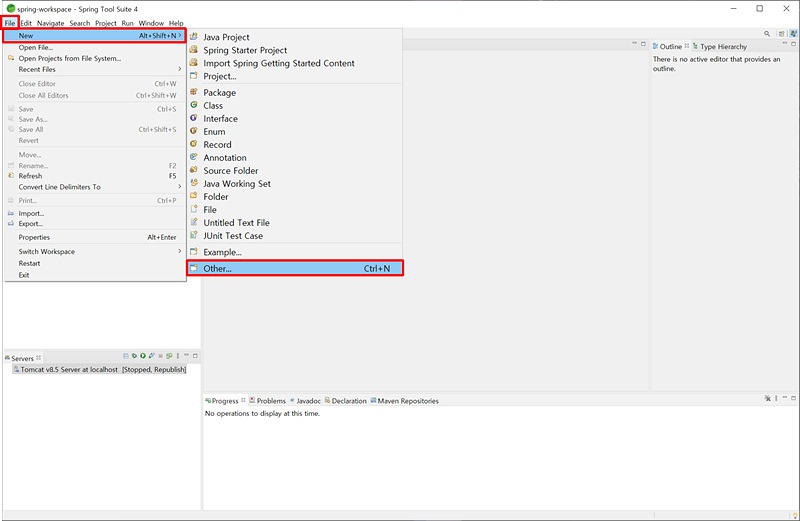Click the green Class icon
This screenshot has width=800, height=521.
pos(194,105)
